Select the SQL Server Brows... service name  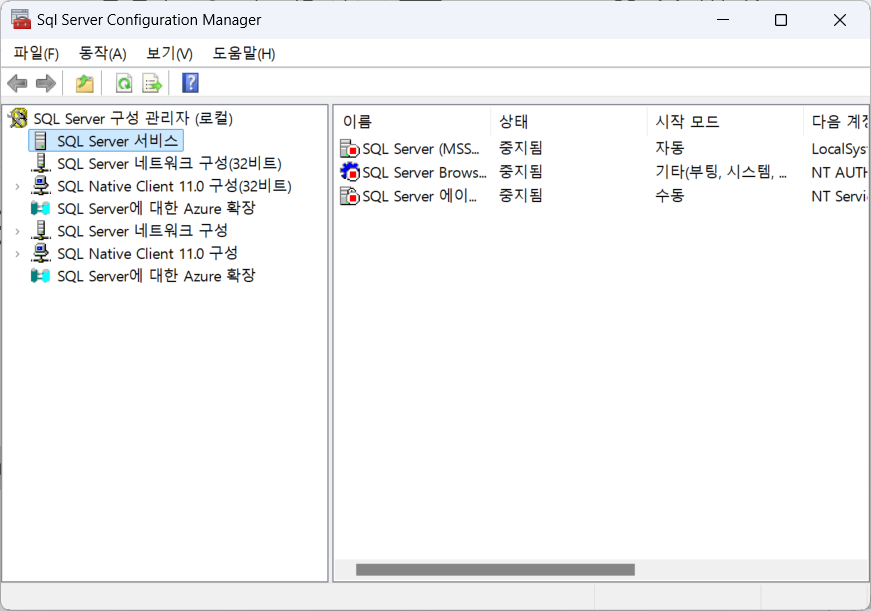pos(424,173)
